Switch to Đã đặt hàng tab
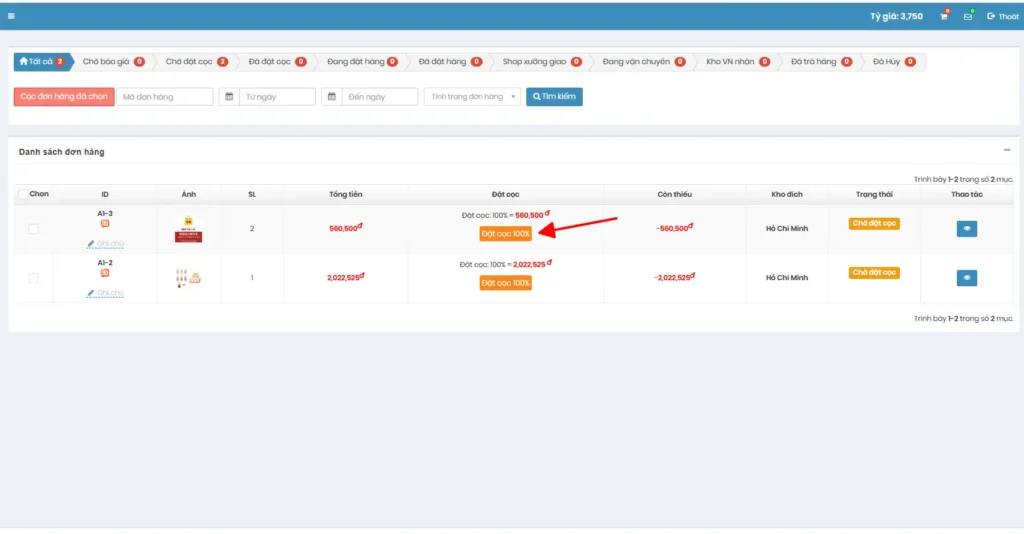The image size is (1024, 534). [x=450, y=61]
